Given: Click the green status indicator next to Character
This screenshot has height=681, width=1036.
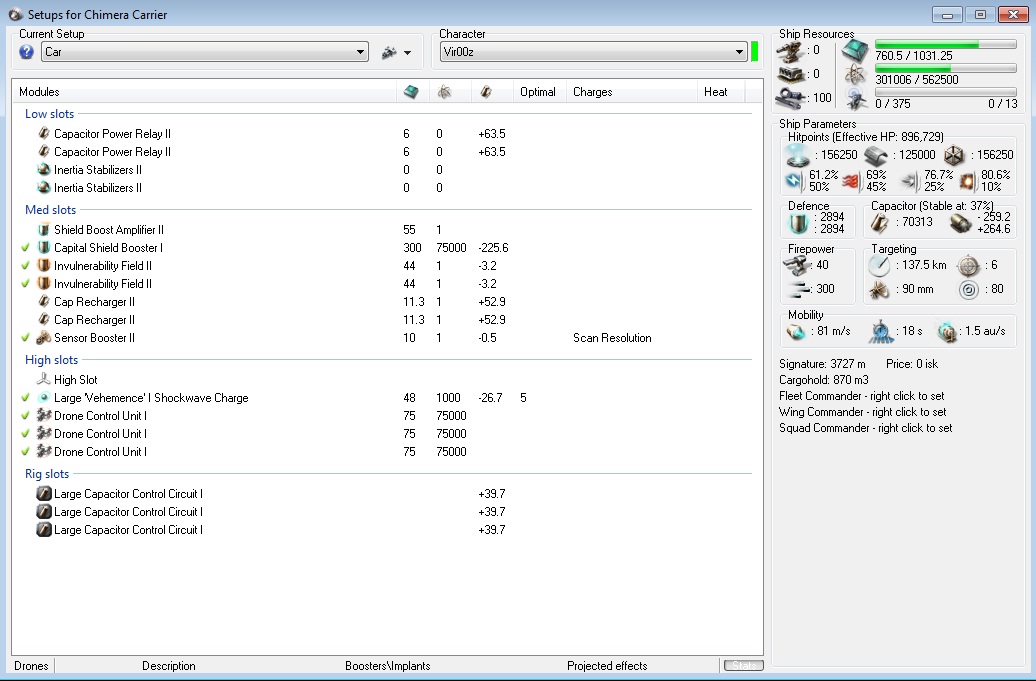Looking at the screenshot, I should [755, 52].
